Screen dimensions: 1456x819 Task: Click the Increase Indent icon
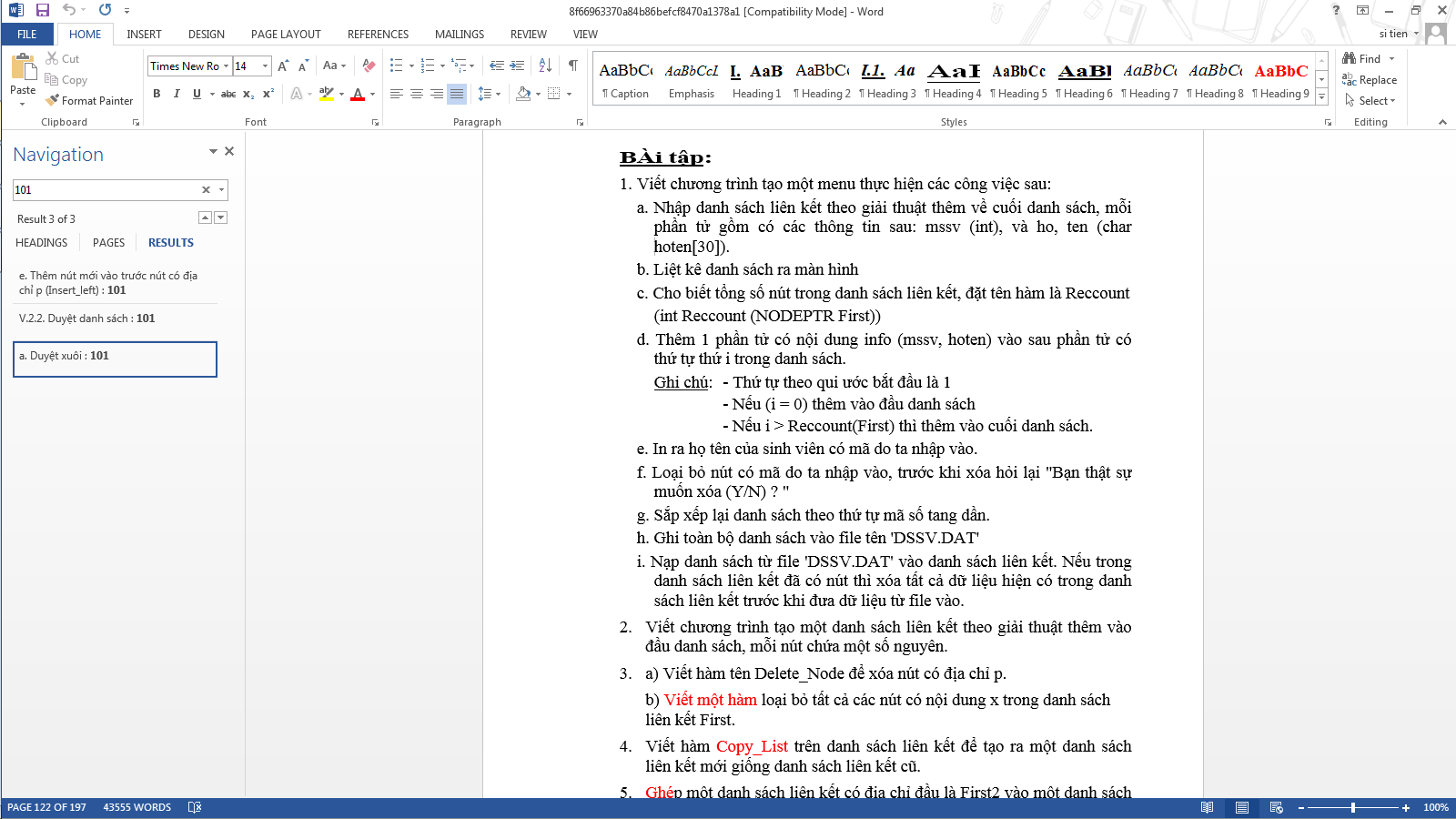(x=517, y=66)
